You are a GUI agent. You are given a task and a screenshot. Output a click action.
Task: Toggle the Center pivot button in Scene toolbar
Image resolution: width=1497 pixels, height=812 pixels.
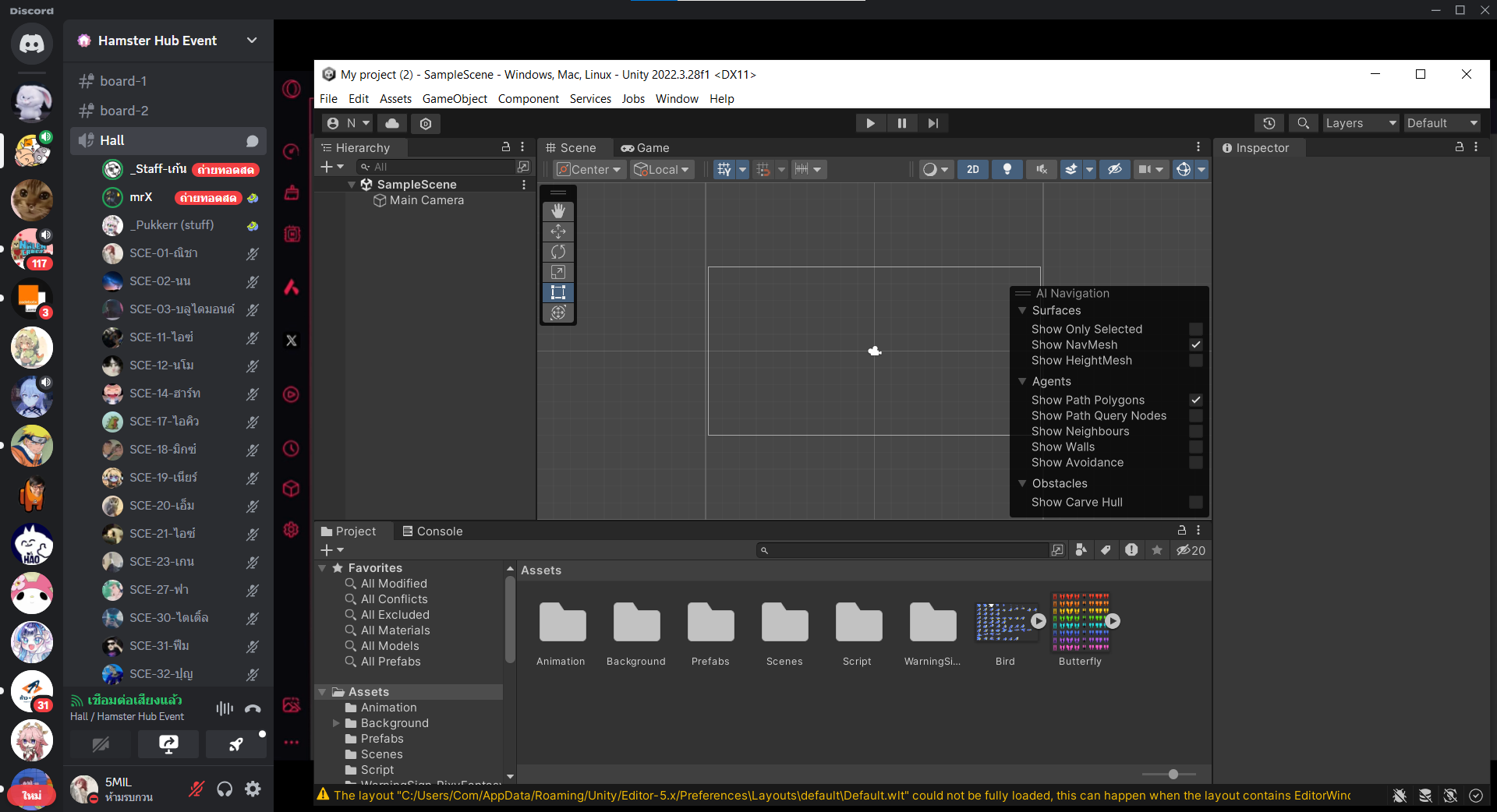tap(588, 169)
